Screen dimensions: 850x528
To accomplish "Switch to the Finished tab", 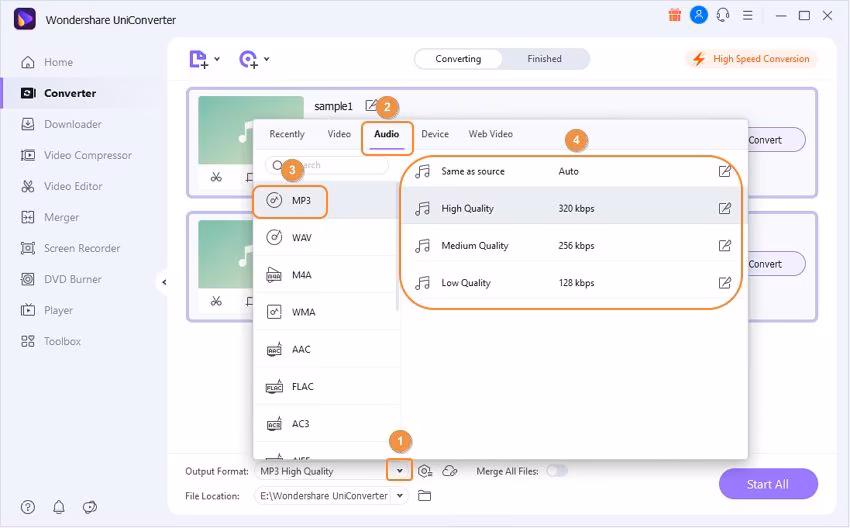I will tap(544, 59).
